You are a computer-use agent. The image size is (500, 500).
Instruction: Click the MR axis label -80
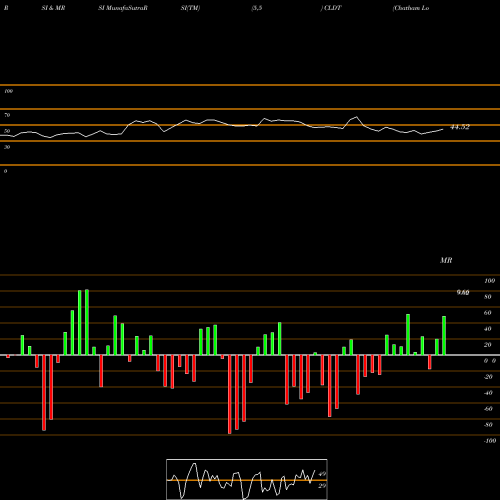[488, 425]
